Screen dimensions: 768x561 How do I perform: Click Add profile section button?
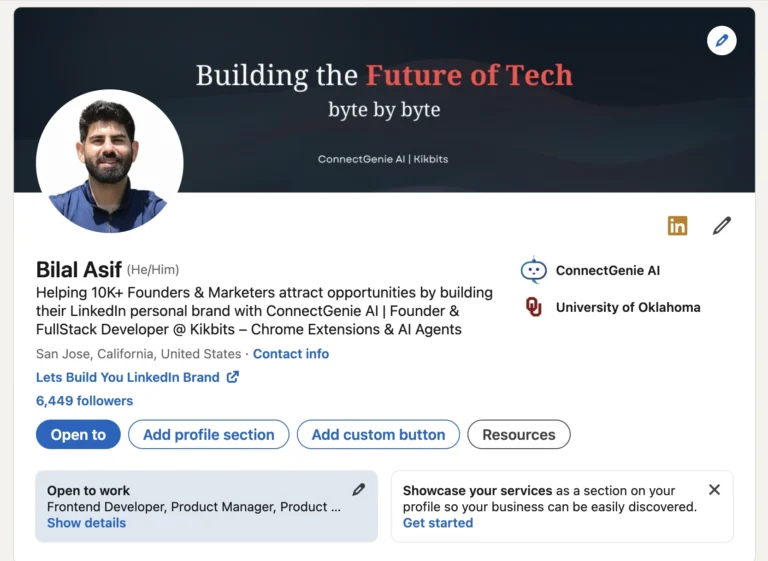209,435
